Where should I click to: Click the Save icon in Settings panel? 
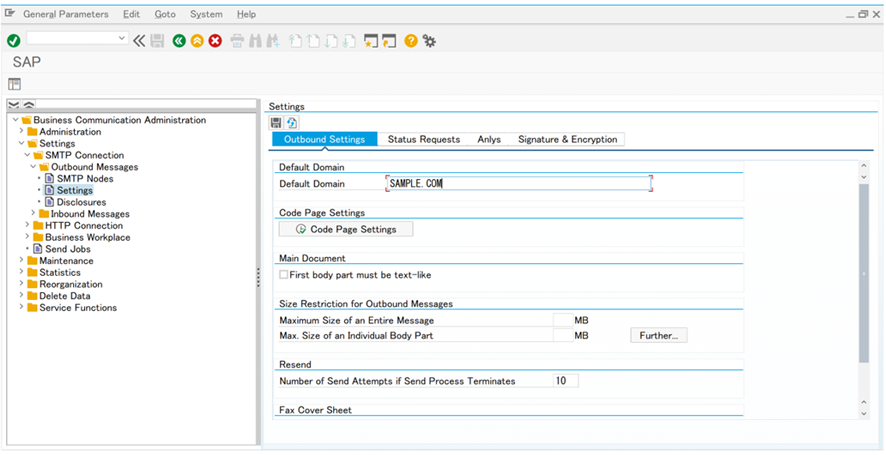(276, 123)
